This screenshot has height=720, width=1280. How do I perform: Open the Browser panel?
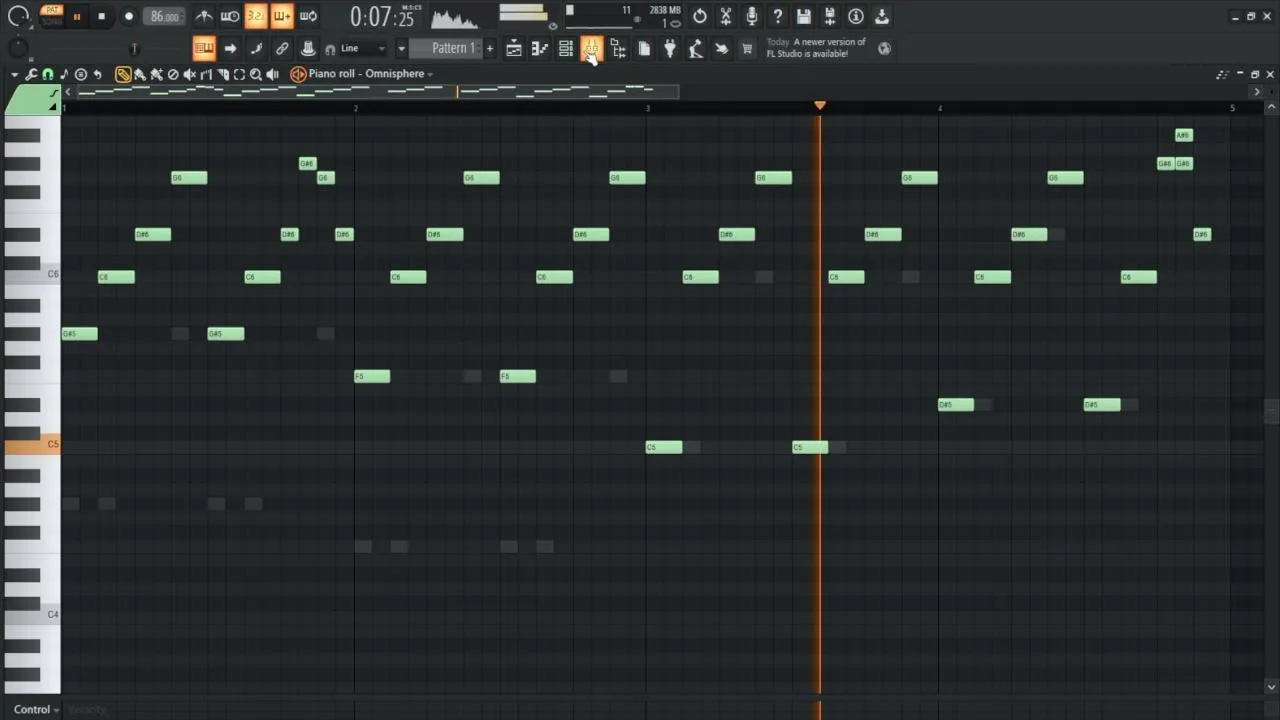617,48
